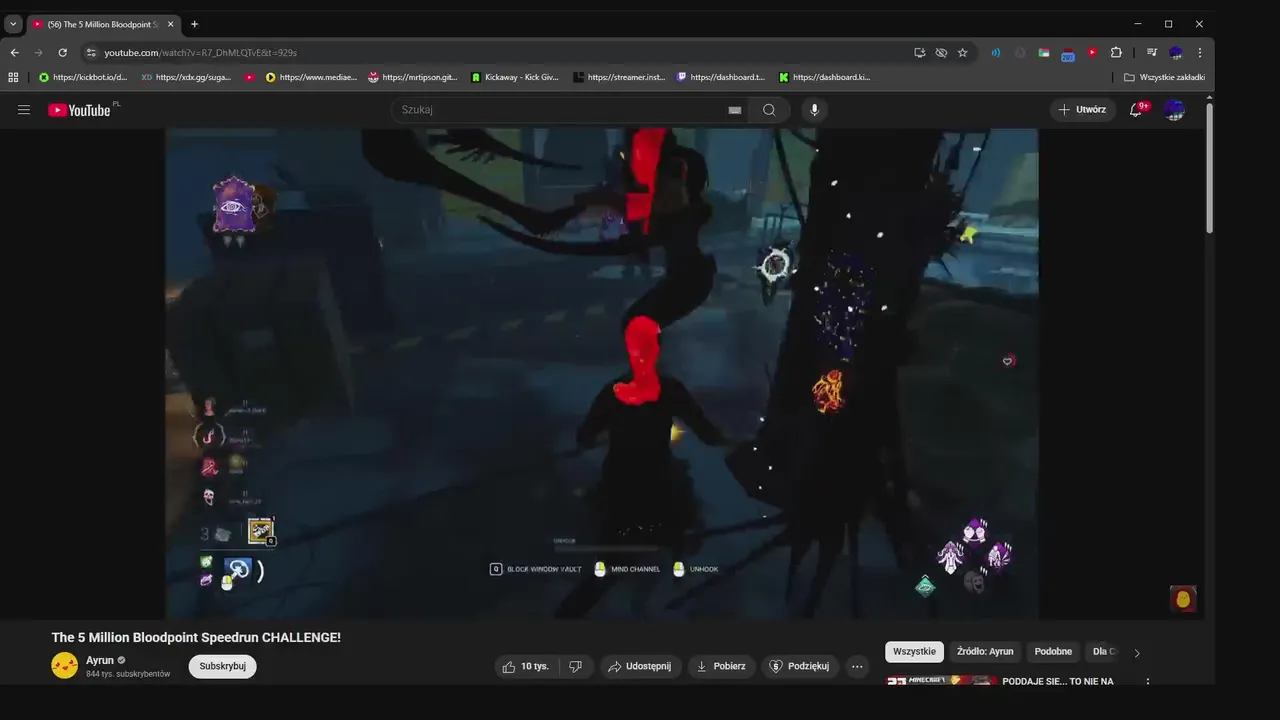Select the Wszystkie chip

point(914,652)
